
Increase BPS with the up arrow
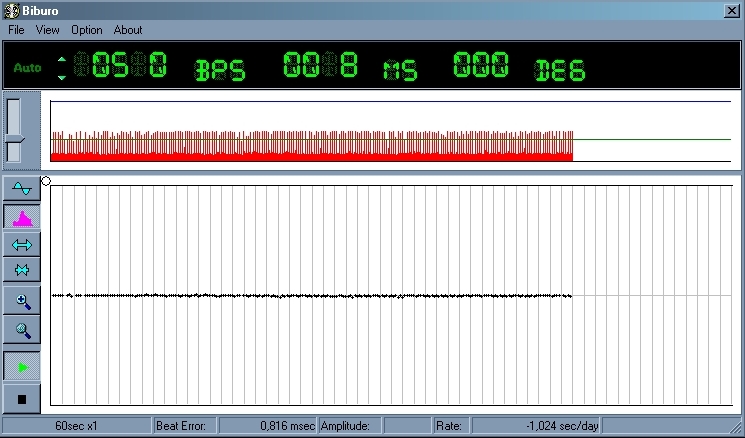point(62,58)
